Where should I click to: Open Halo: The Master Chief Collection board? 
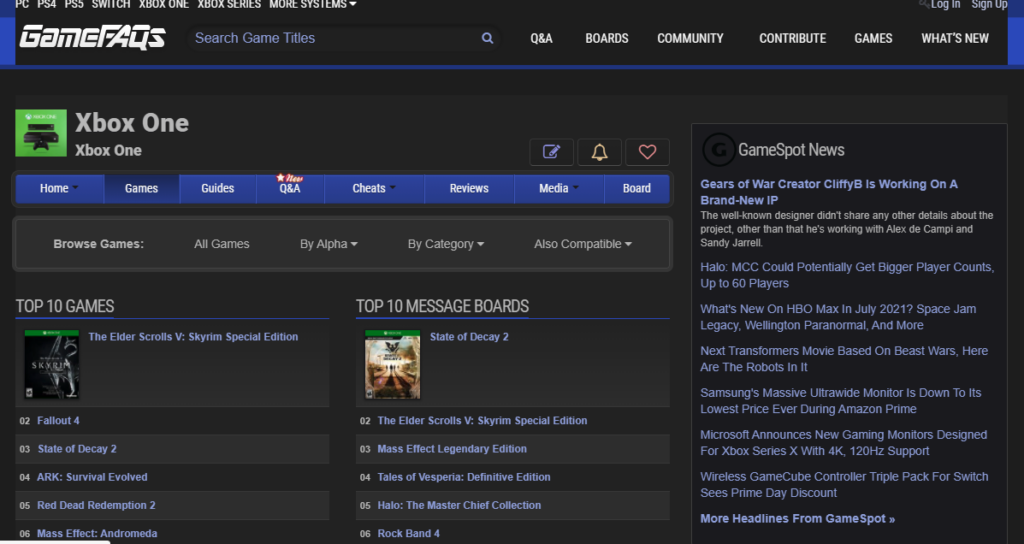[x=459, y=505]
